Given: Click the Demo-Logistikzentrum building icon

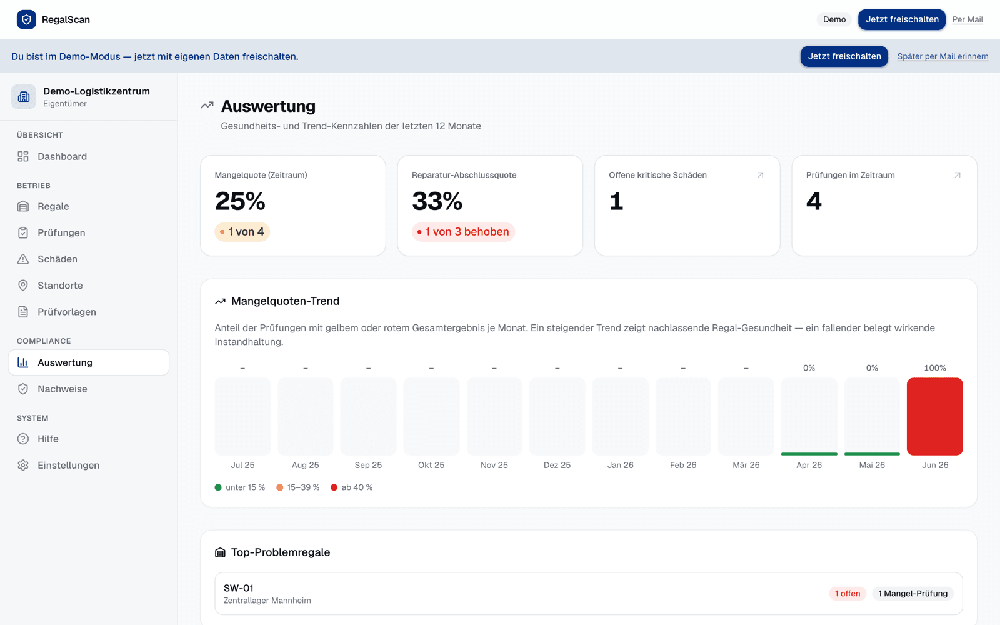Looking at the screenshot, I should 24,97.
